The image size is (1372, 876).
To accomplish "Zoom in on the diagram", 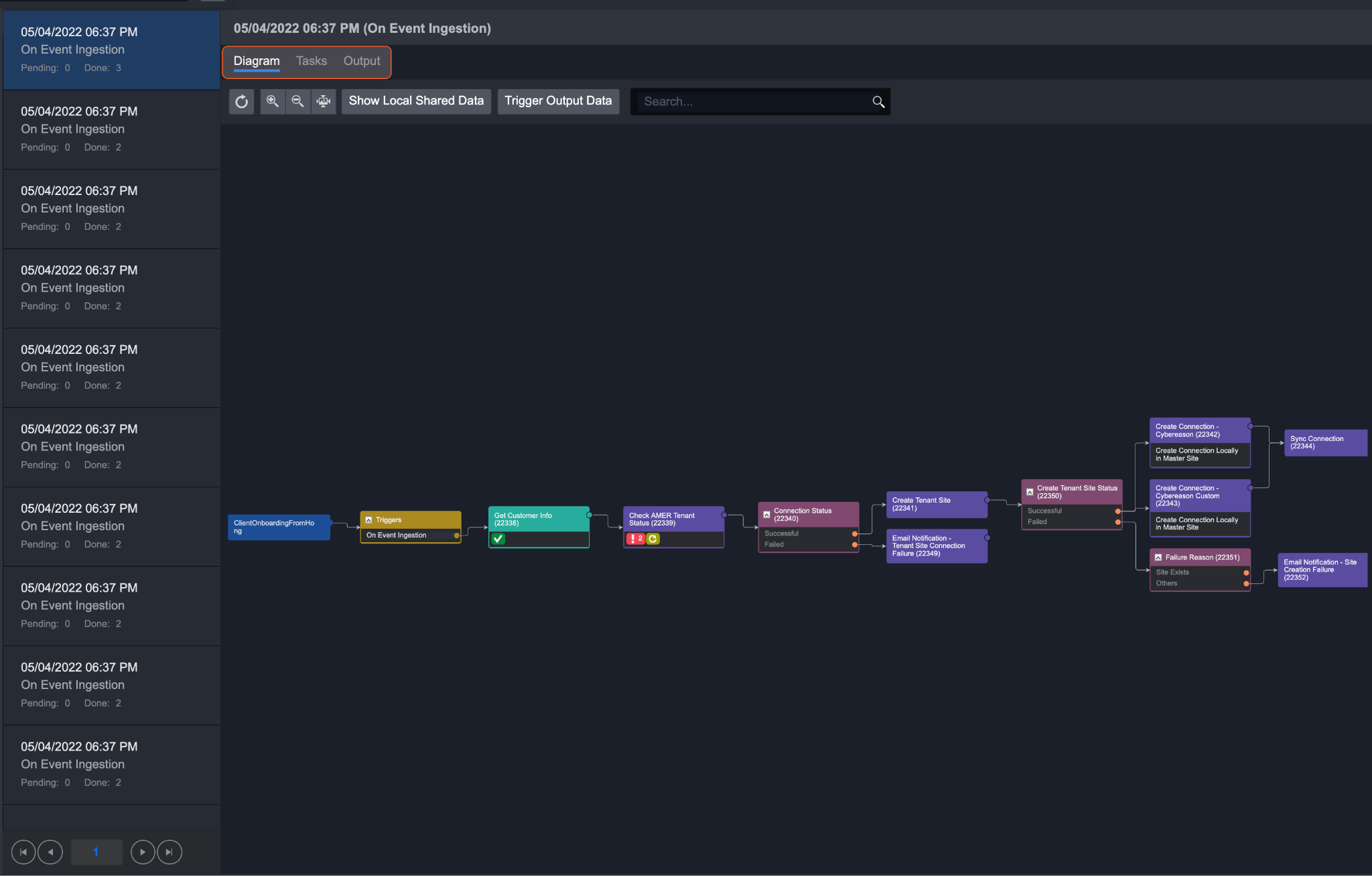I will point(272,101).
